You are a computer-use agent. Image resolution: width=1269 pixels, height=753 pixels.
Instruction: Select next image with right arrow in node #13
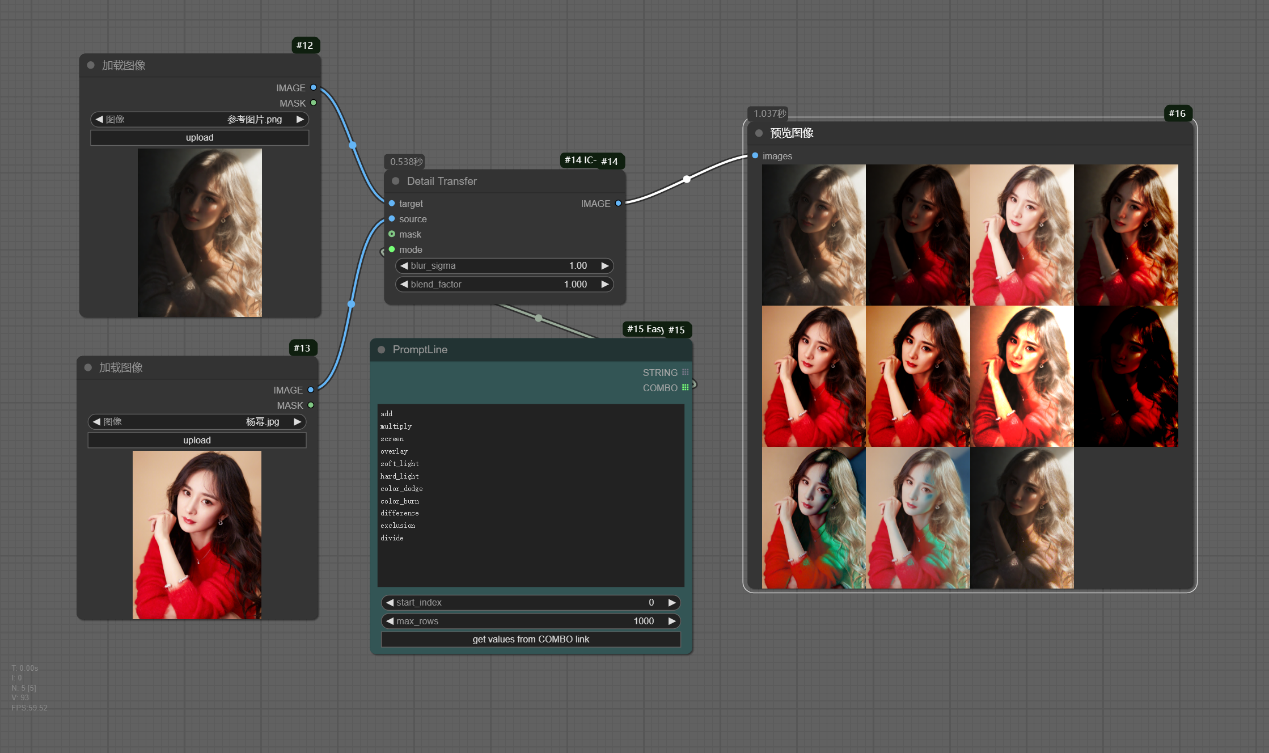297,422
